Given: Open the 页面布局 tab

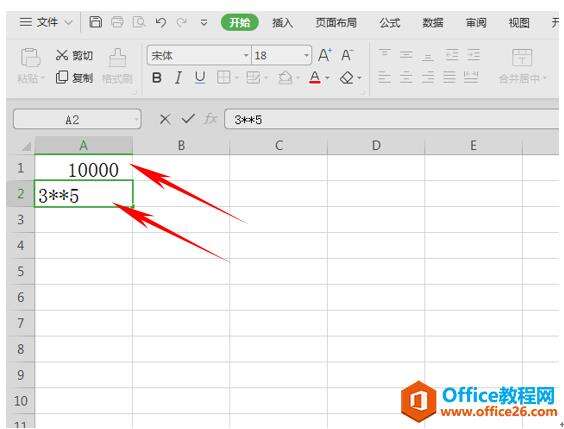Looking at the screenshot, I should pos(336,23).
